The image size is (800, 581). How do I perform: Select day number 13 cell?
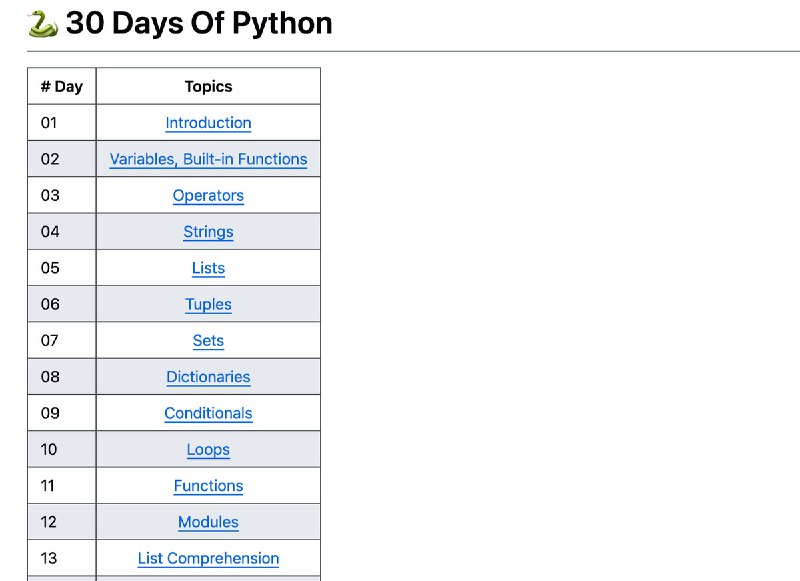(62, 558)
